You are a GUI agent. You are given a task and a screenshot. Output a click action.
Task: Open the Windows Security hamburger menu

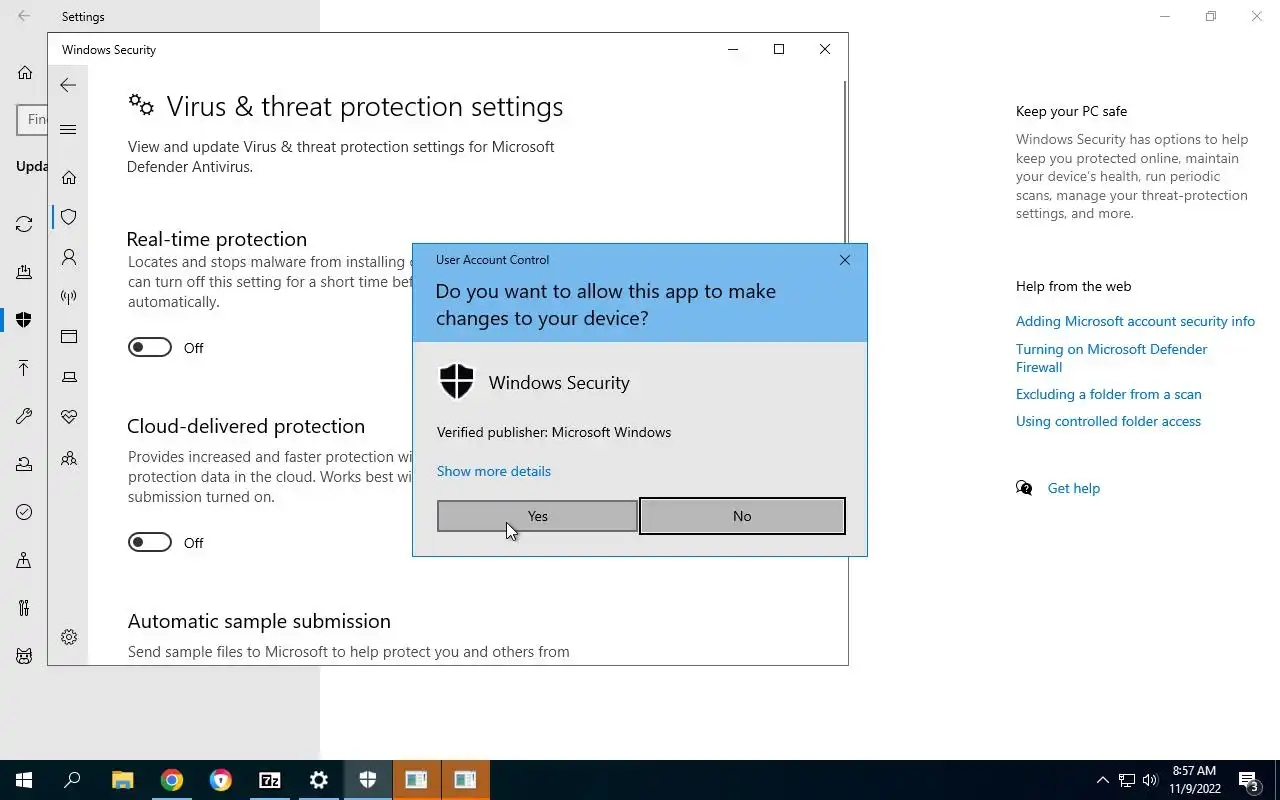coord(68,129)
